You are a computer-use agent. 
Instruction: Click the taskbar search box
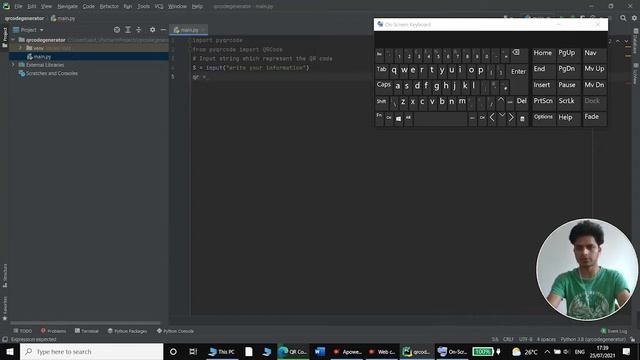click(x=91, y=351)
